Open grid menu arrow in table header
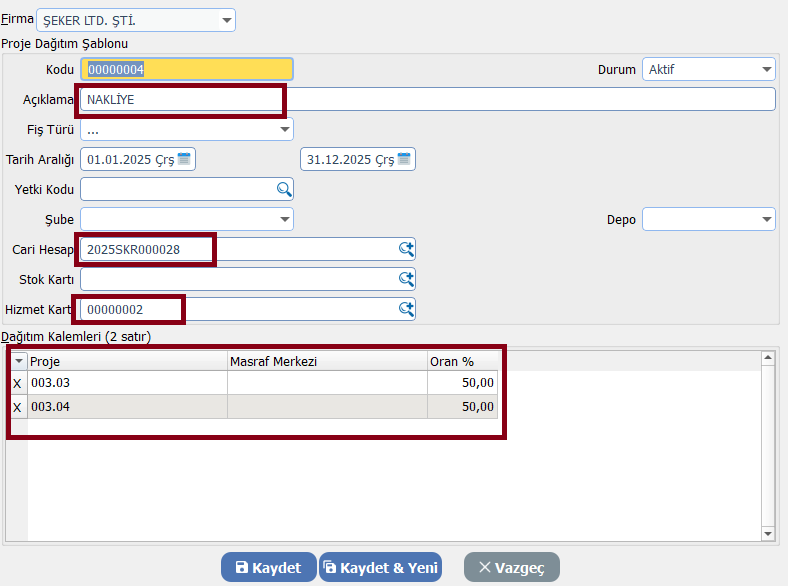 pos(17,361)
